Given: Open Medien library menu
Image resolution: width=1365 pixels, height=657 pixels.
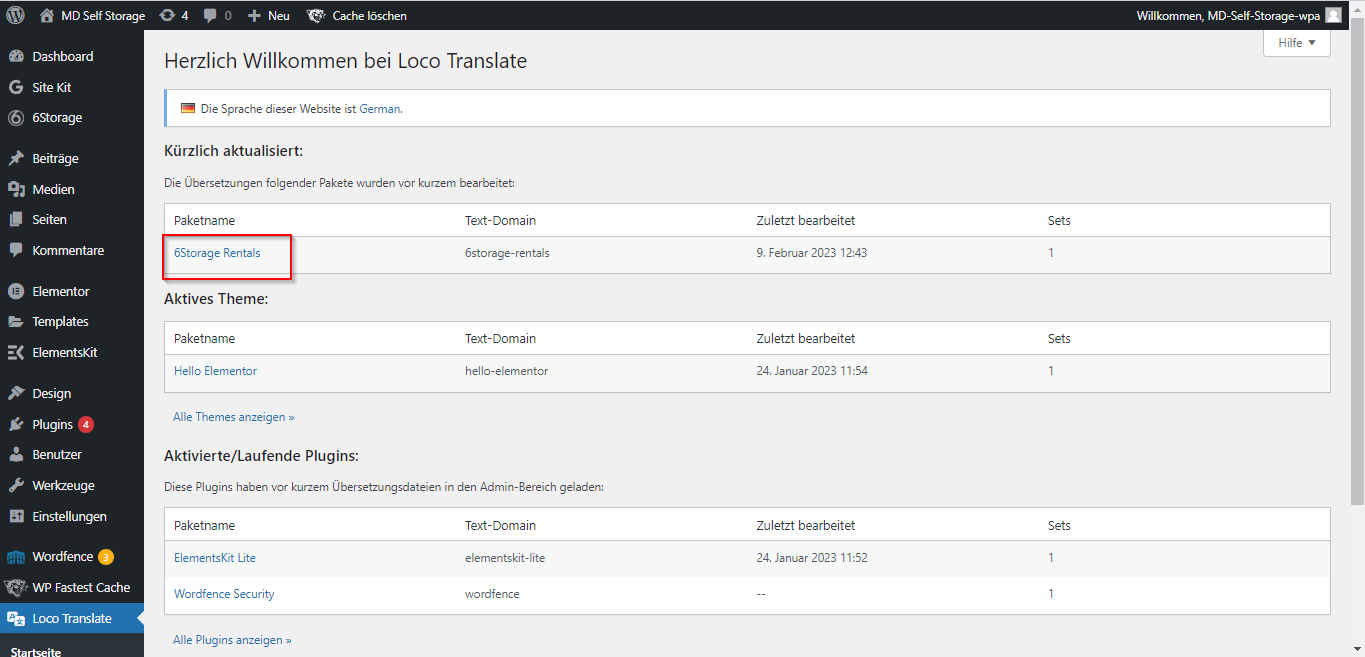Looking at the screenshot, I should [72, 189].
